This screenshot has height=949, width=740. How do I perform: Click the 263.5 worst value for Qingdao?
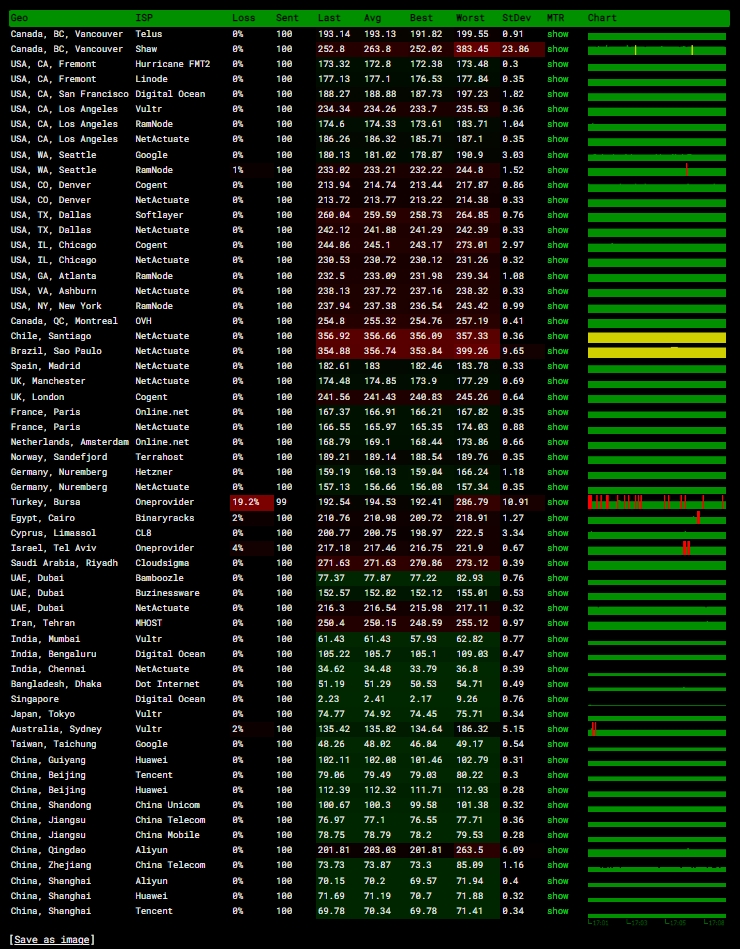470,850
